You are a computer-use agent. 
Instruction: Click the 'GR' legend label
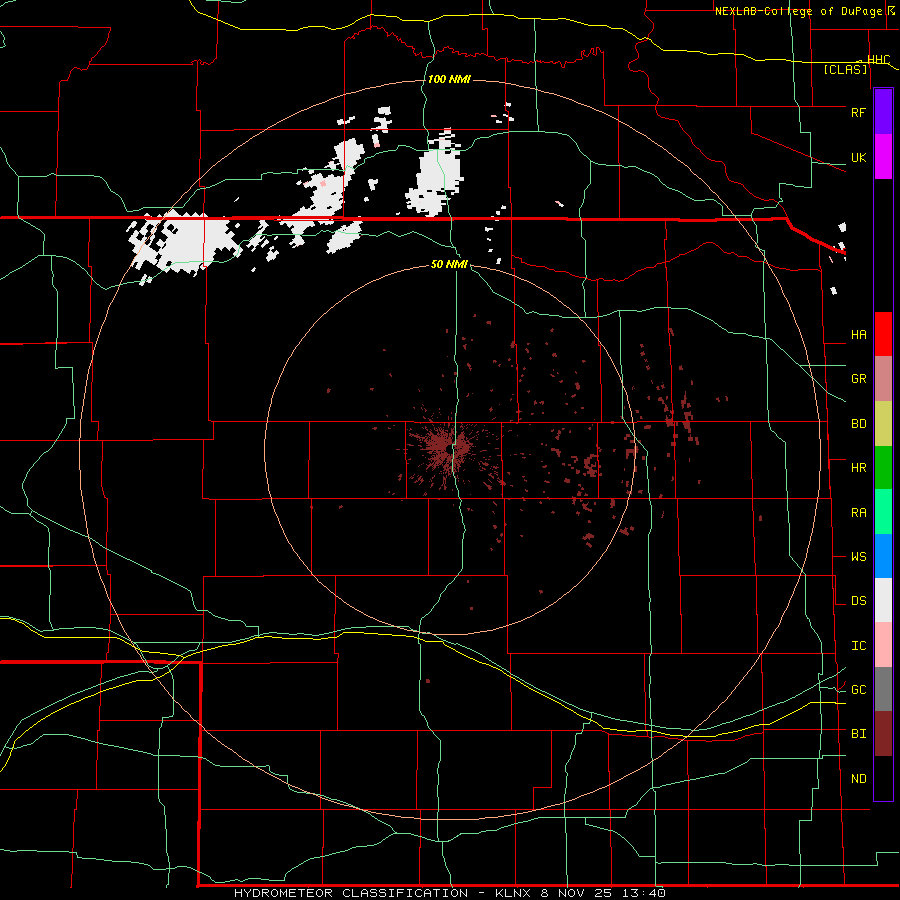point(858,379)
